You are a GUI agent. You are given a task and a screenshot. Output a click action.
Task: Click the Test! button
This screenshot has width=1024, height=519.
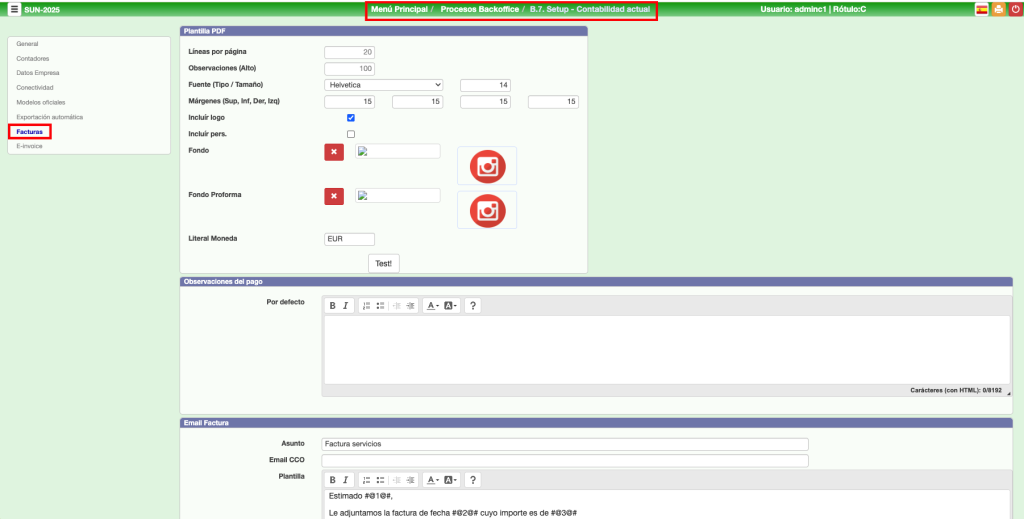coord(384,263)
